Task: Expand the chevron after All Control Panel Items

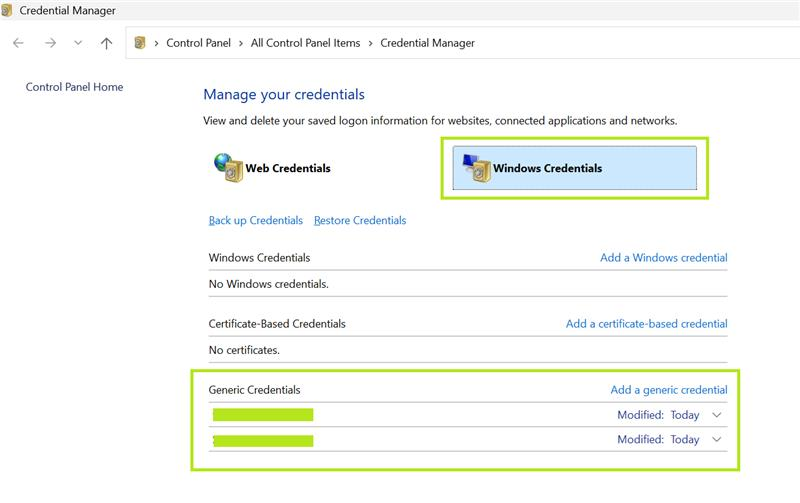Action: click(370, 43)
